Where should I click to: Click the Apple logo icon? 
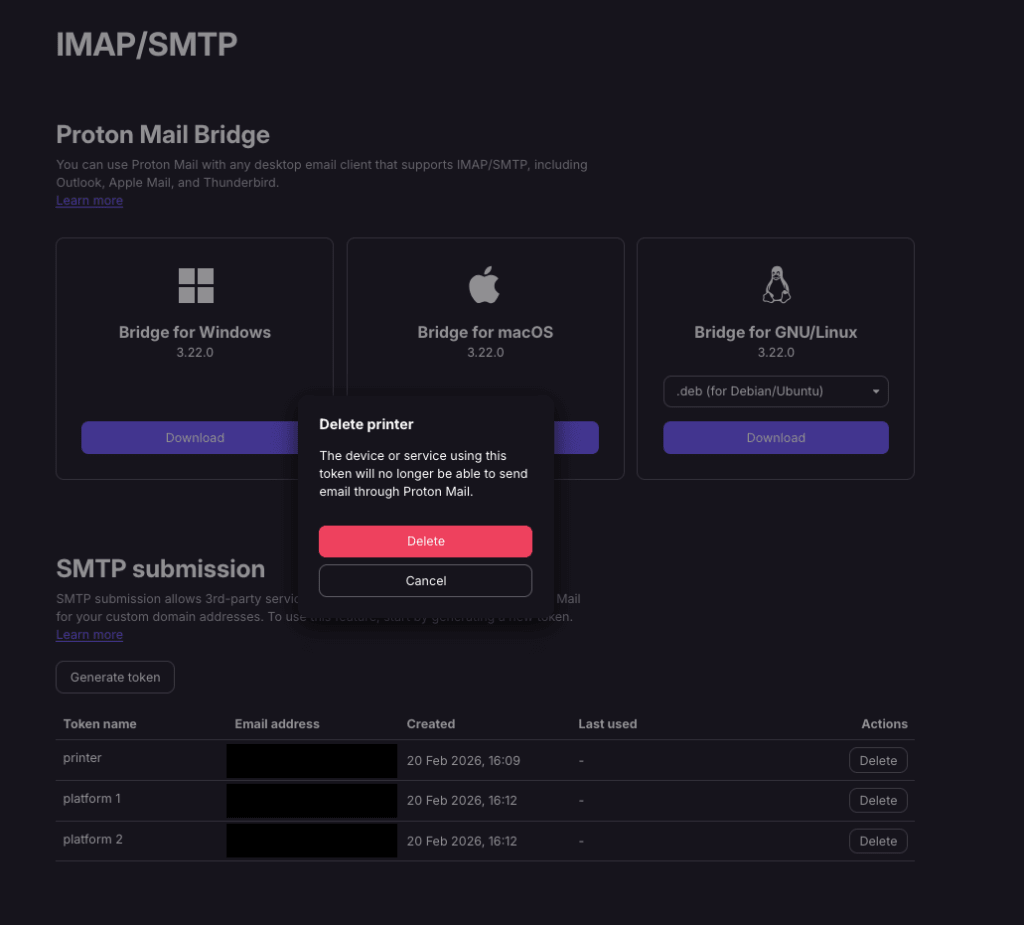tap(484, 285)
